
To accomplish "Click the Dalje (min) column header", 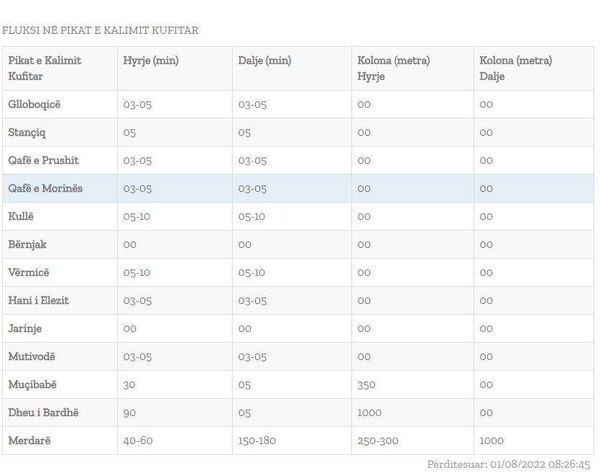I will coord(264,60).
